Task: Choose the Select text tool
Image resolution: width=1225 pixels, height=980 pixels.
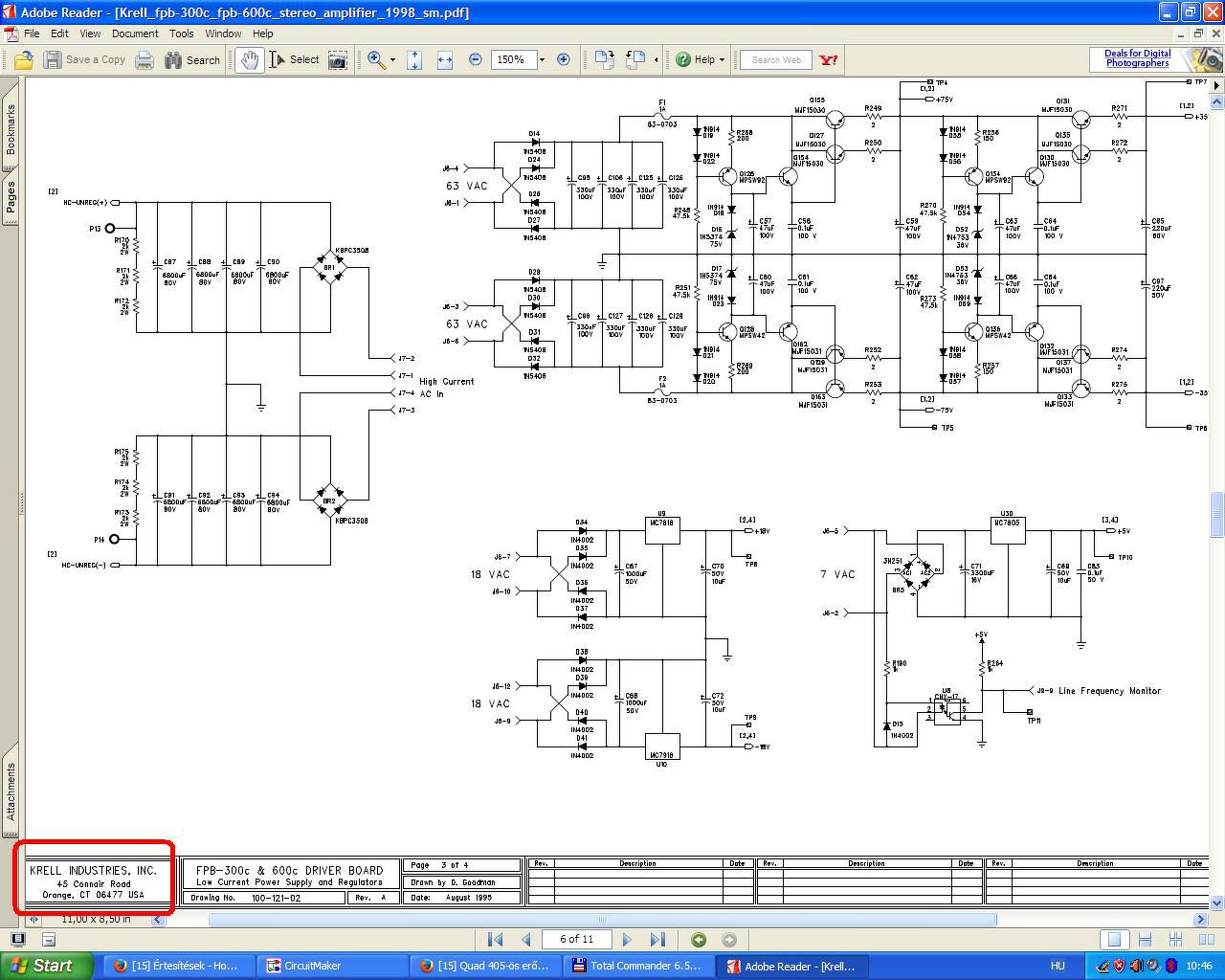Action: 294,59
